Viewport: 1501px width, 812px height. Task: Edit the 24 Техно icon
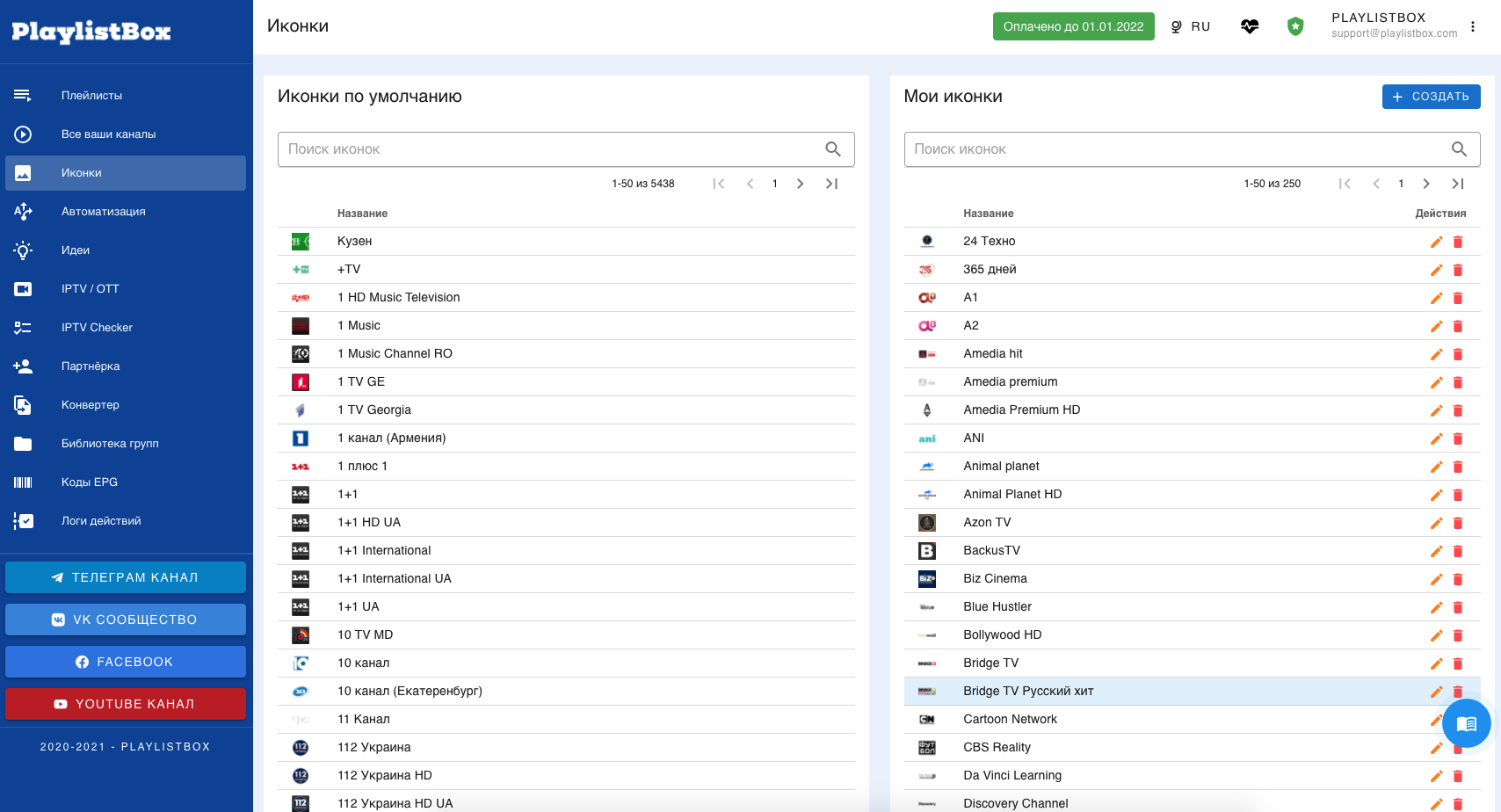click(x=1437, y=242)
